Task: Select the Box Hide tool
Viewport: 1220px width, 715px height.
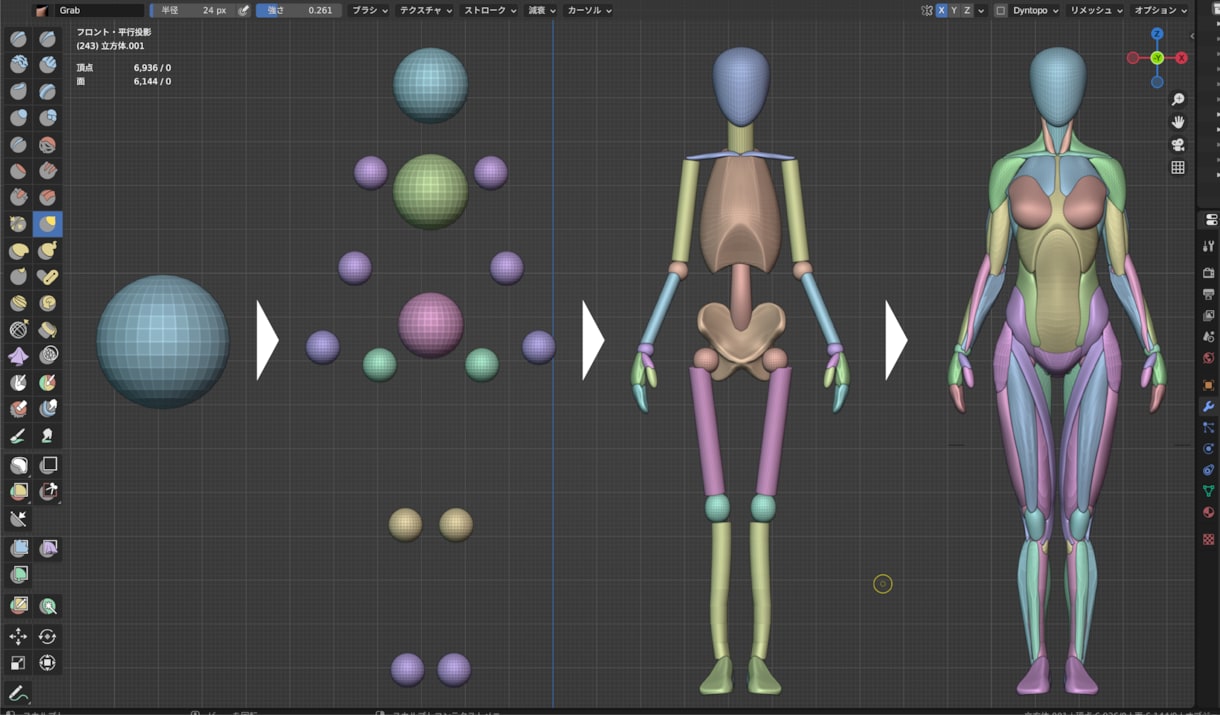Action: pyautogui.click(x=48, y=465)
